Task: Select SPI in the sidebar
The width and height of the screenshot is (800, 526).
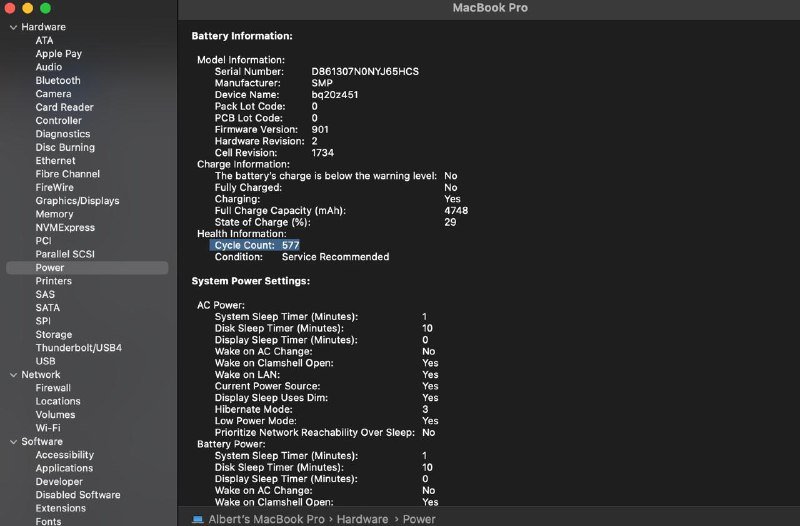Action: [x=43, y=321]
